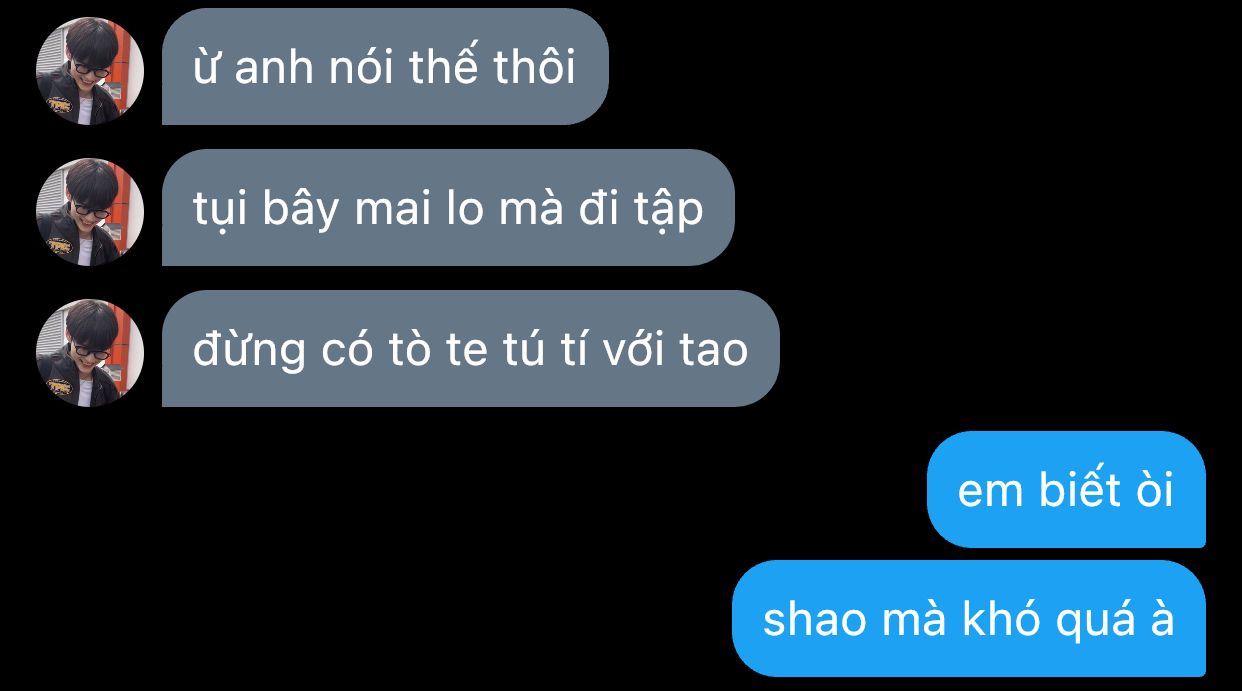The width and height of the screenshot is (1242, 691).
Task: Click the word "đừng" in the third message
Action: coord(249,351)
